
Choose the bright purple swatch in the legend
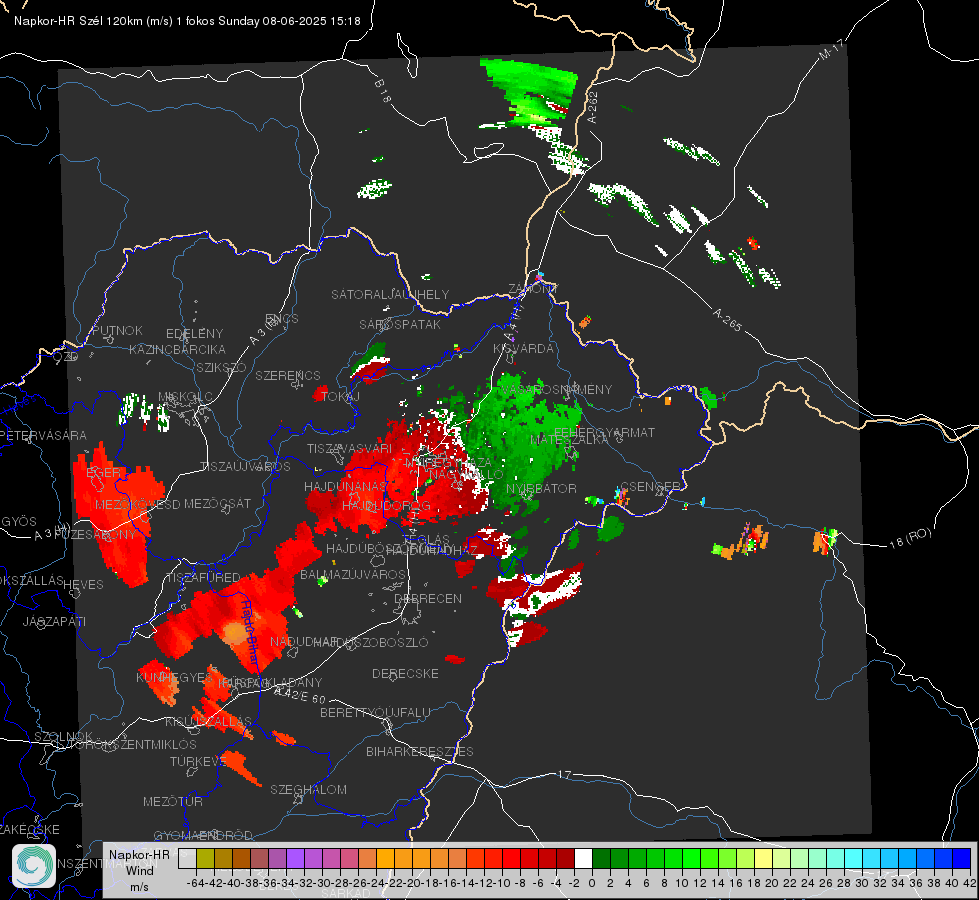click(295, 859)
